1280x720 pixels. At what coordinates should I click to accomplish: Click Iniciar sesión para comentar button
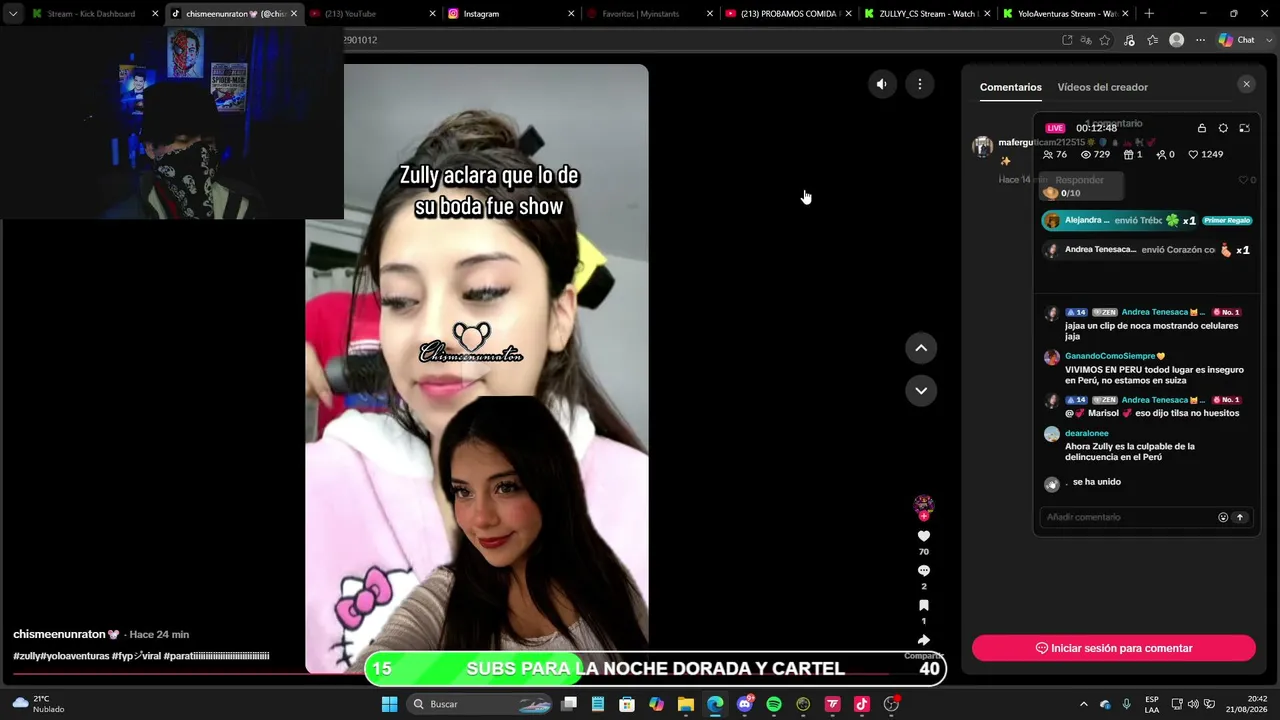(x=1114, y=648)
